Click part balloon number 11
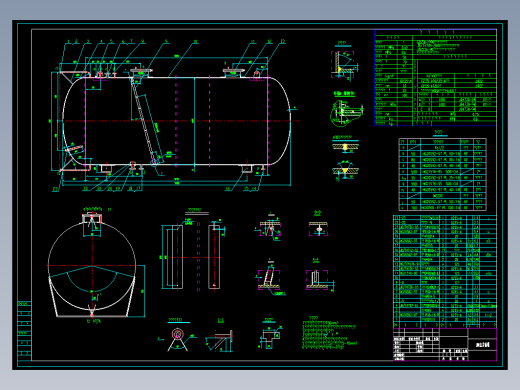The height and width of the screenshot is (390, 520). click(x=253, y=42)
